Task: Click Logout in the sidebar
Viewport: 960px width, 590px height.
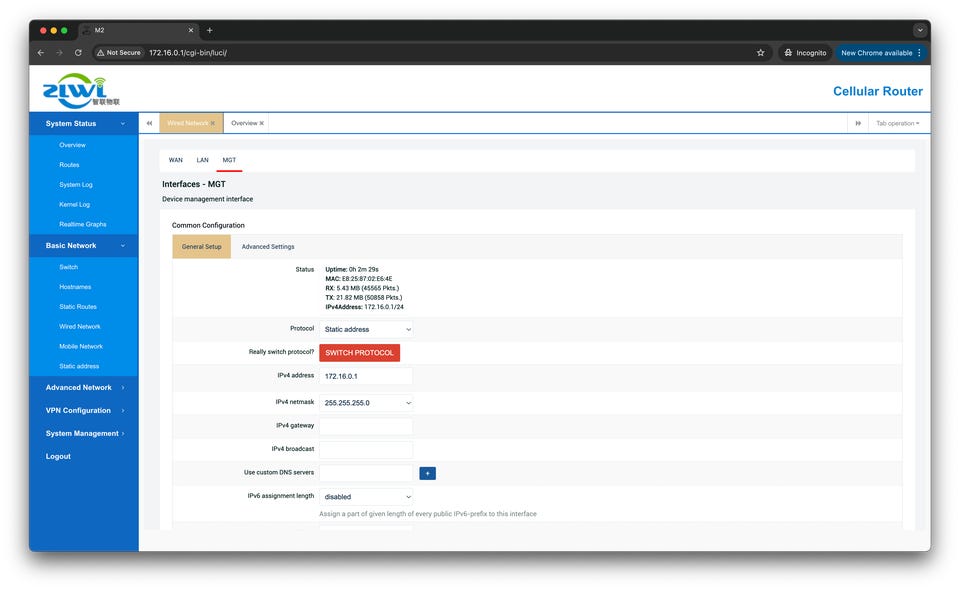Action: (x=58, y=457)
